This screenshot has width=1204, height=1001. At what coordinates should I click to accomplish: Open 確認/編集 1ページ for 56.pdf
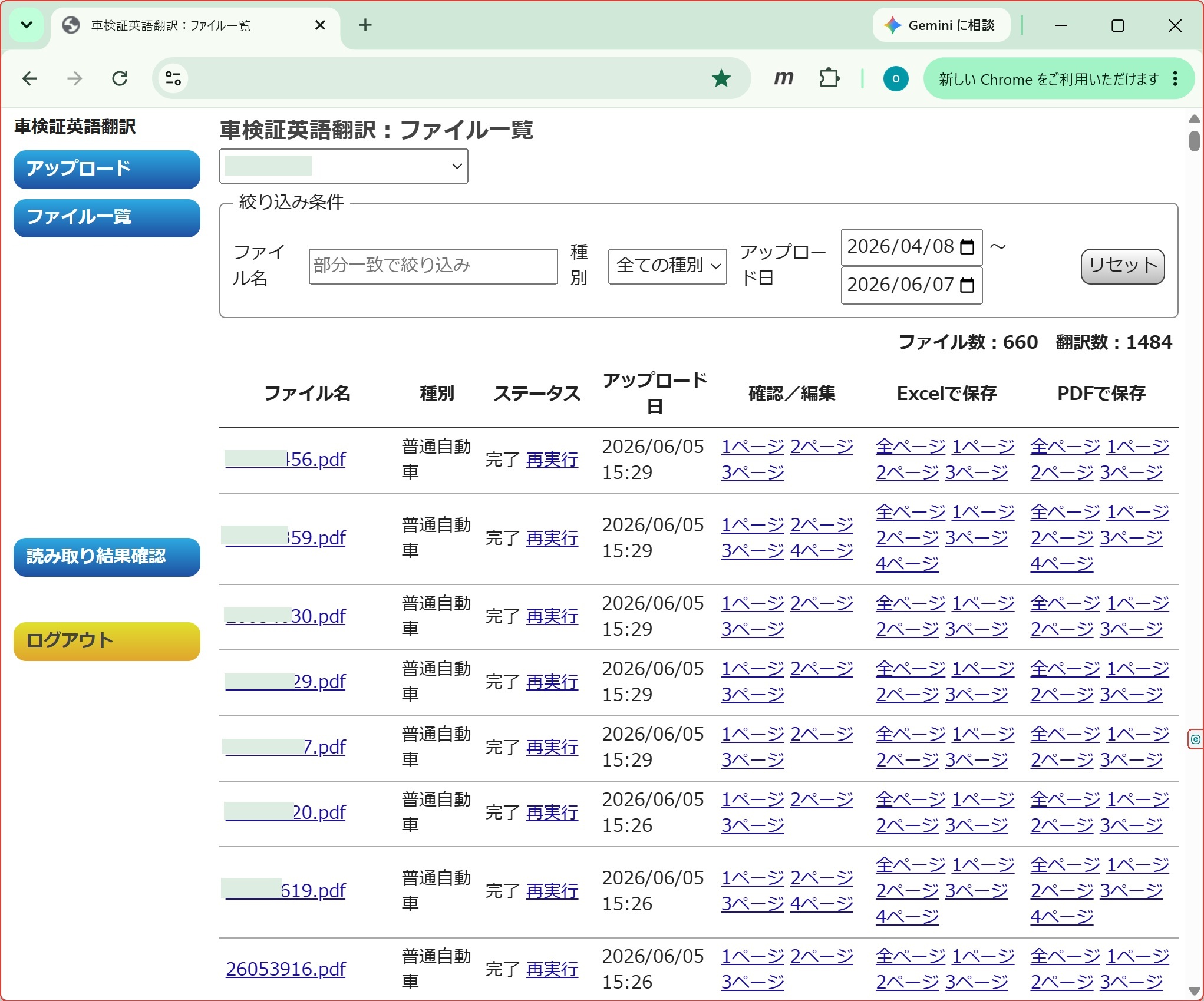click(x=753, y=447)
